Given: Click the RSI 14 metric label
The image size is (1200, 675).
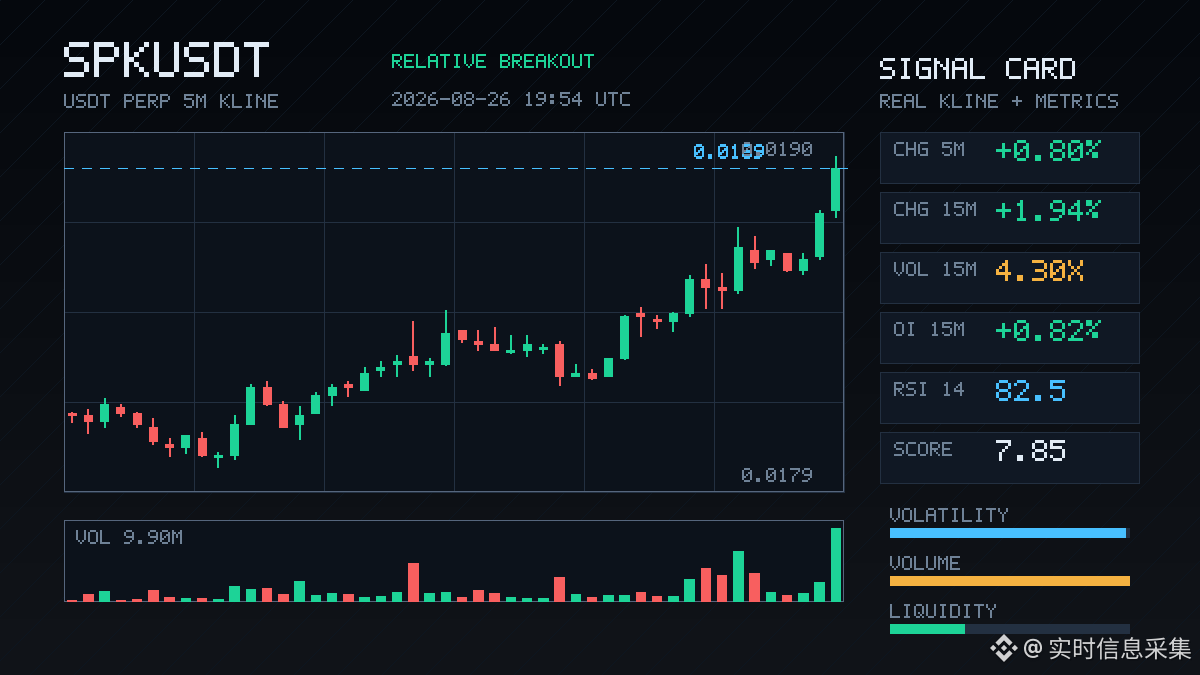Looking at the screenshot, I should pos(929,390).
